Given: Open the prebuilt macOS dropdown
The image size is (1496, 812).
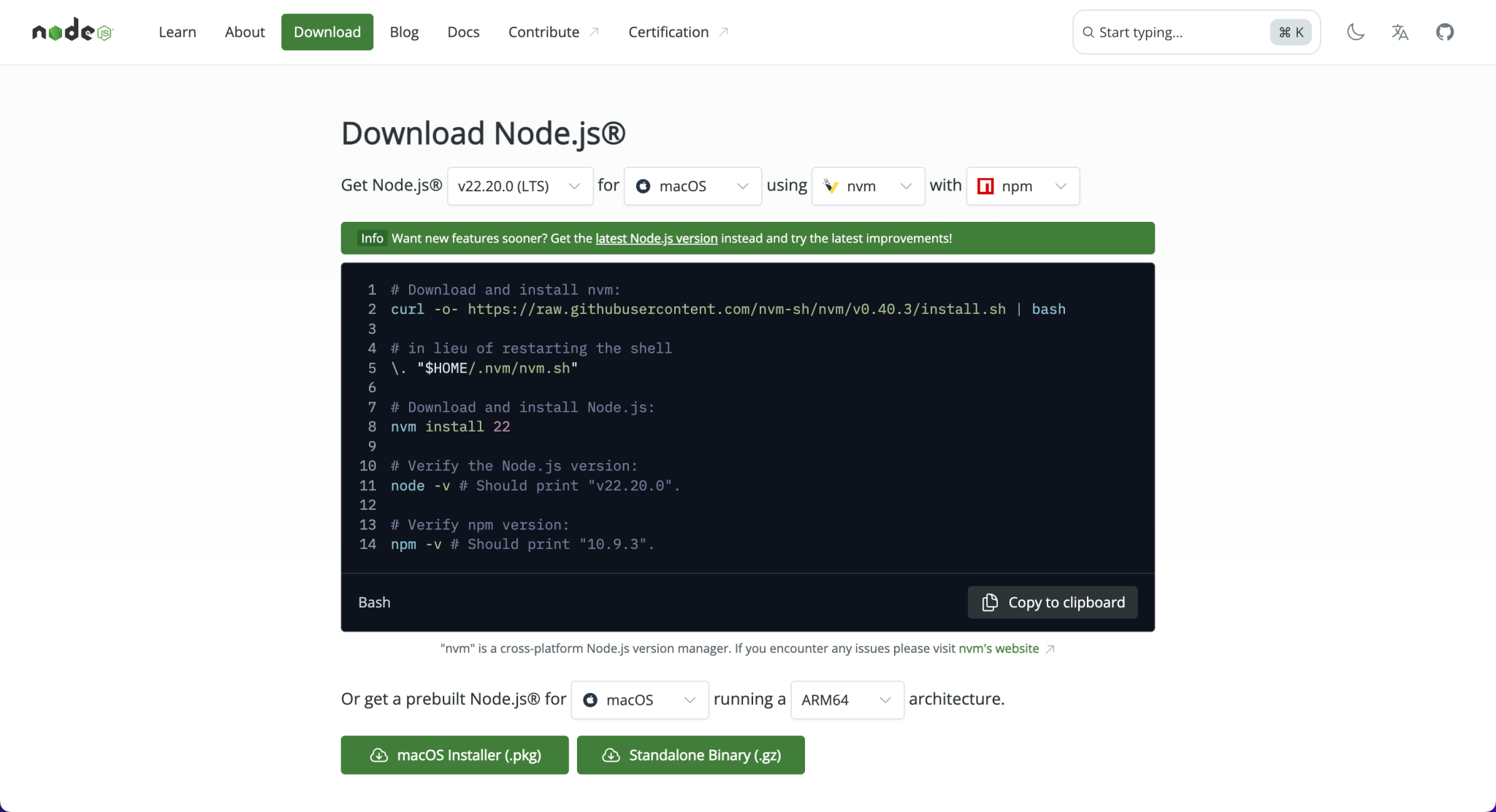Looking at the screenshot, I should click(x=639, y=700).
